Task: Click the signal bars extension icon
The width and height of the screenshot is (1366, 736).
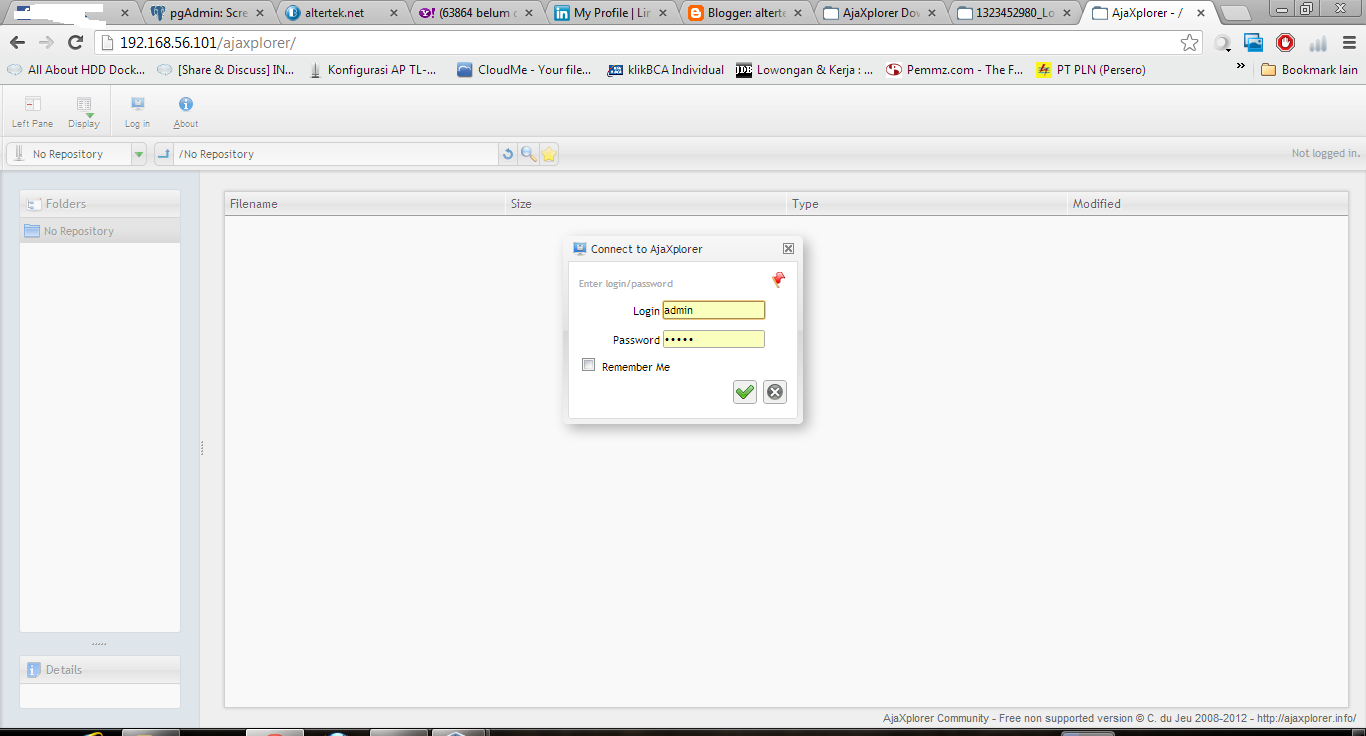Action: [x=1318, y=43]
